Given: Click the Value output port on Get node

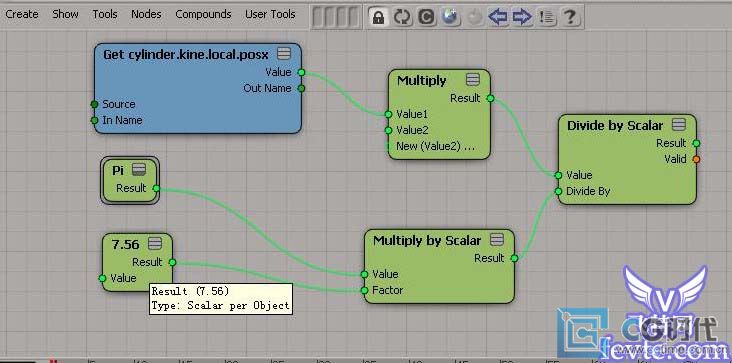Looking at the screenshot, I should tap(301, 72).
